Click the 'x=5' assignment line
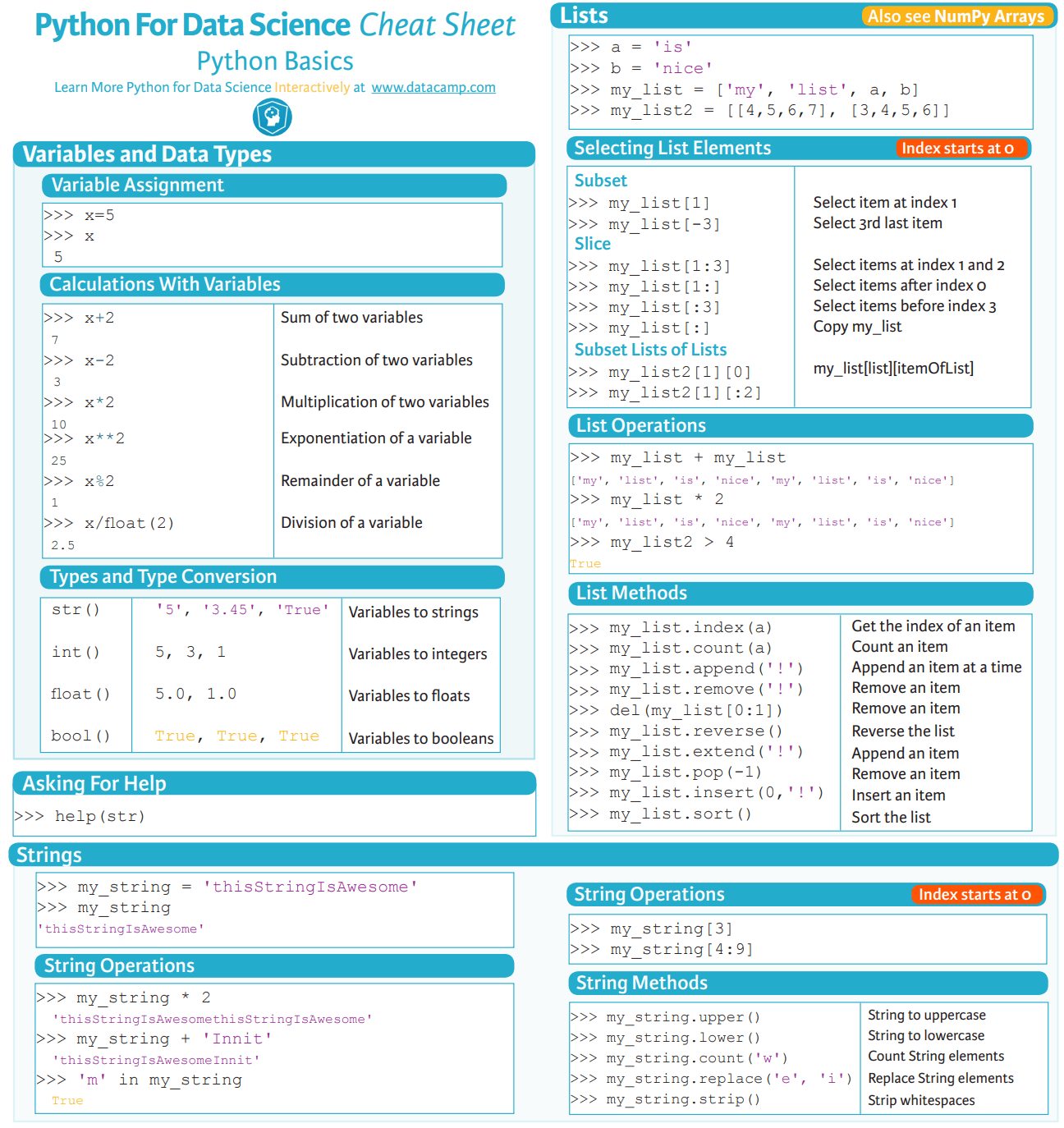Screen dimensions: 1064x1128 80,215
